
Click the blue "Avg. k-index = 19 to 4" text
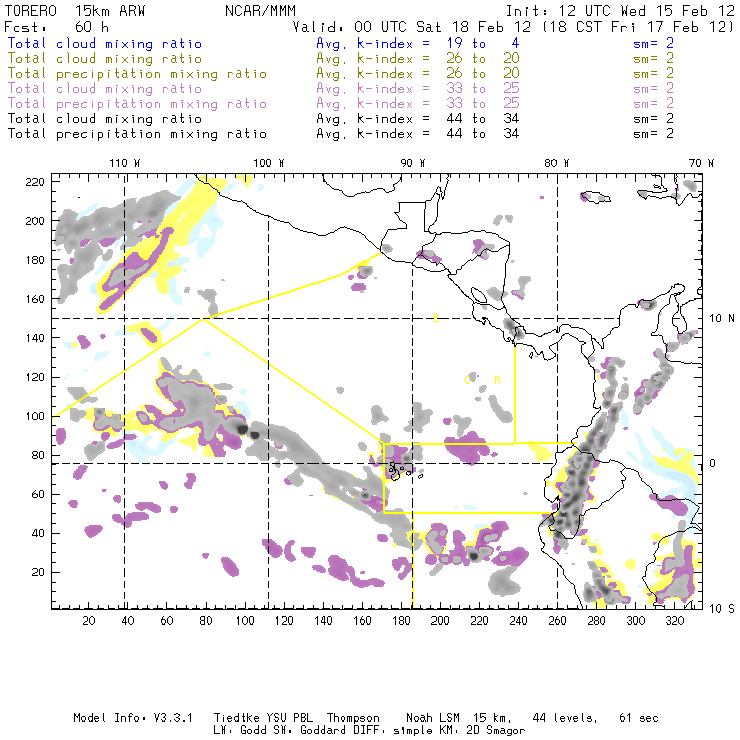[x=418, y=44]
